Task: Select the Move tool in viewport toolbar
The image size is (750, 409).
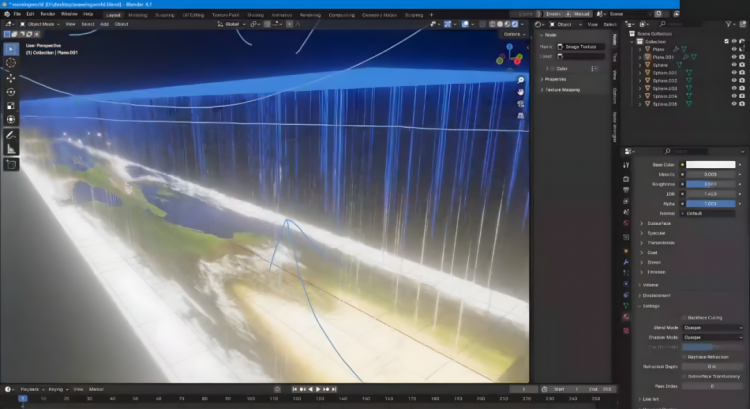Action: click(x=11, y=77)
